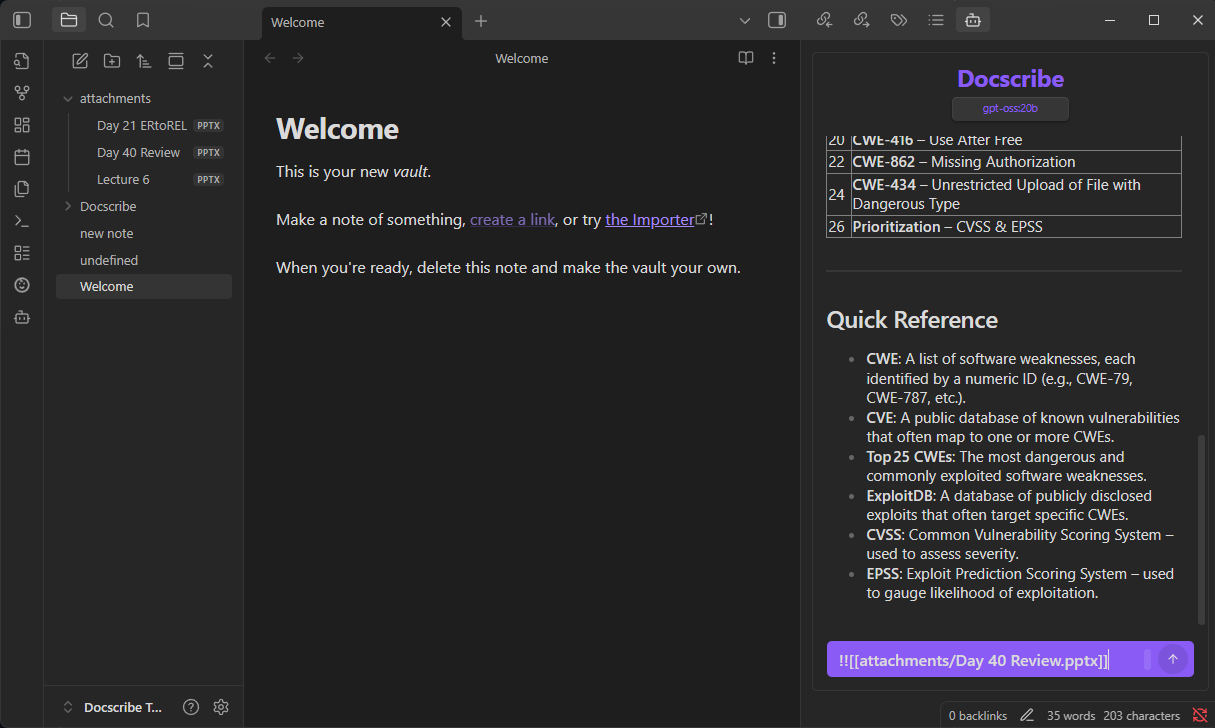The image size is (1215, 728).
Task: Open the file explorer tab
Action: coord(69,20)
